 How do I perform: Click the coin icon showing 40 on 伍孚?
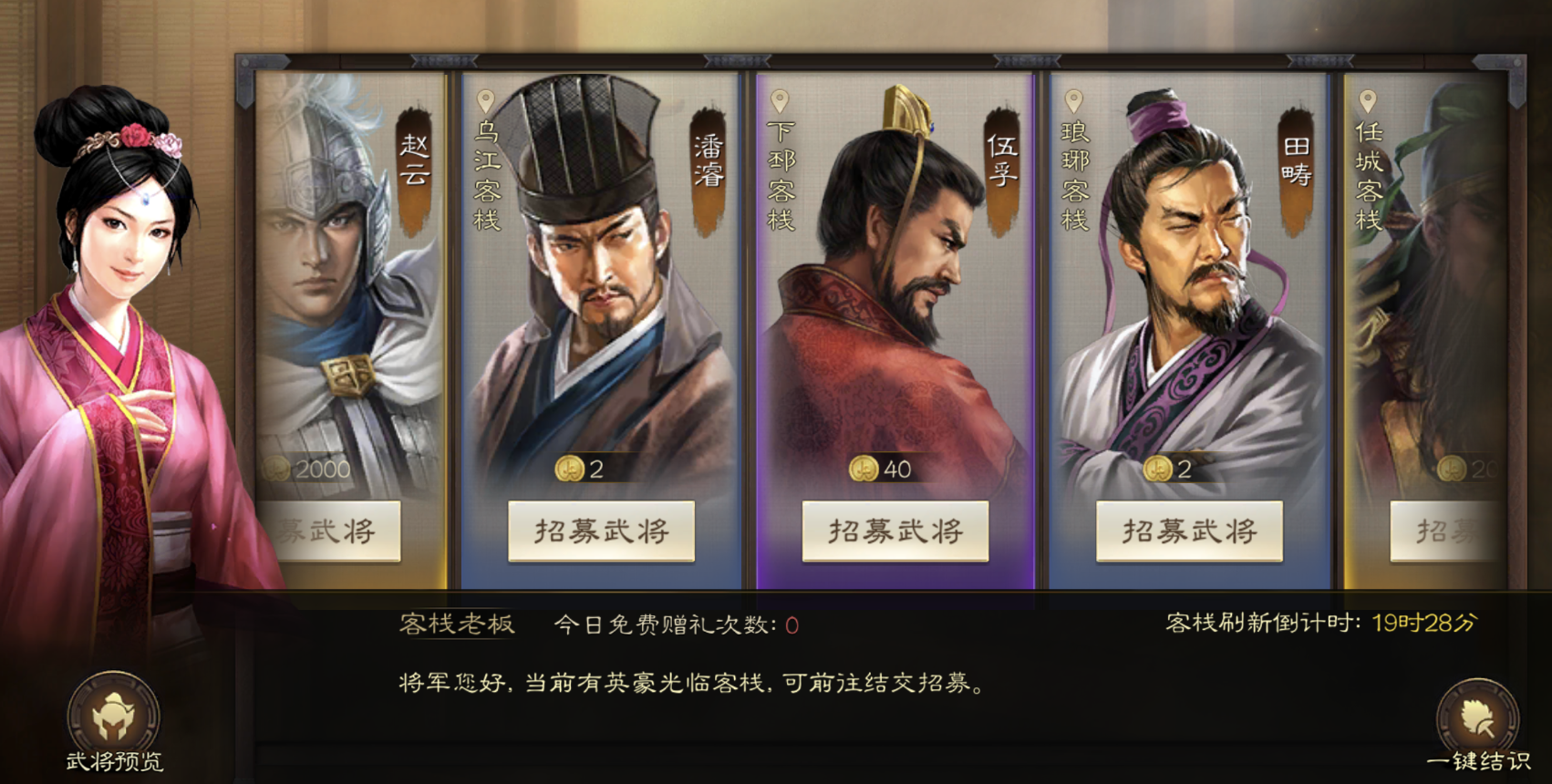click(864, 469)
